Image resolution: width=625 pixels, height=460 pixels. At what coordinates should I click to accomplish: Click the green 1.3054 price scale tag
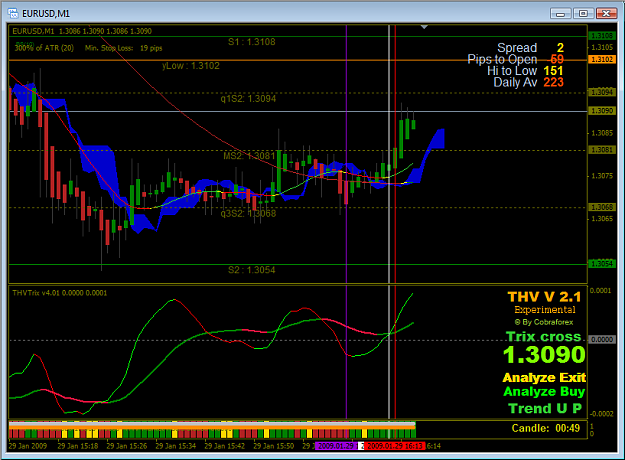coord(601,264)
